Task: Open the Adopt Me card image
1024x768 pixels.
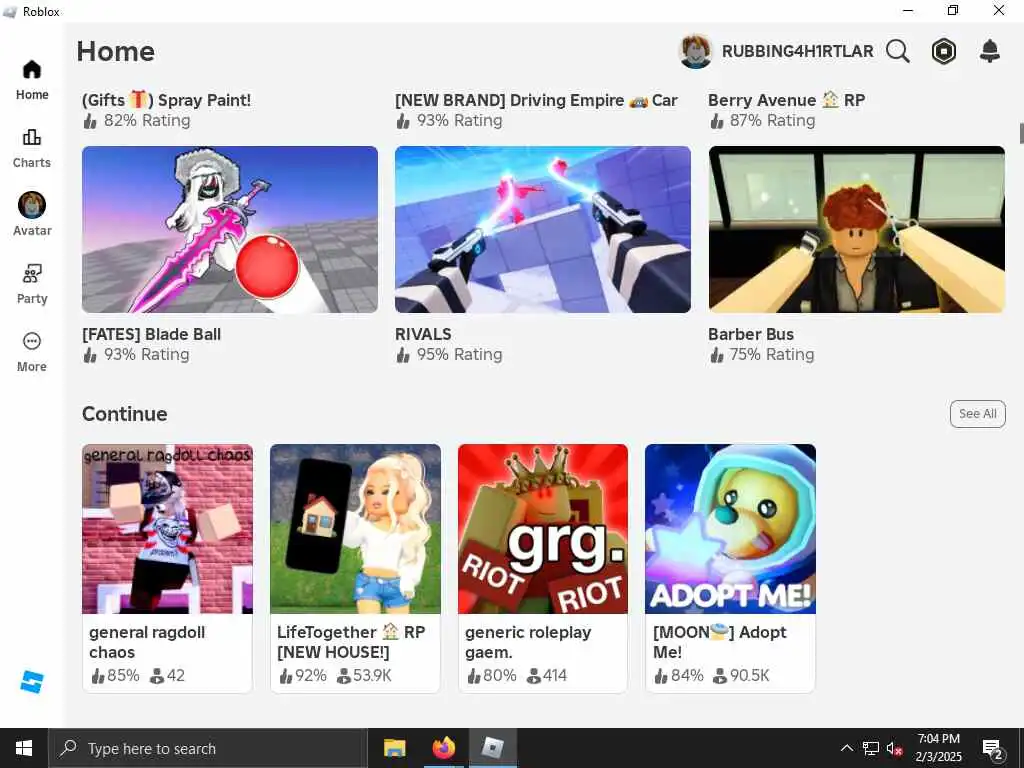Action: [730, 529]
